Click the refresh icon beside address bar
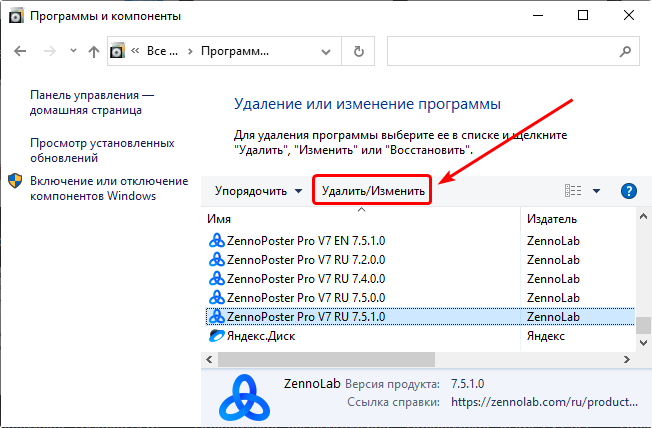Image resolution: width=652 pixels, height=428 pixels. coord(357,51)
